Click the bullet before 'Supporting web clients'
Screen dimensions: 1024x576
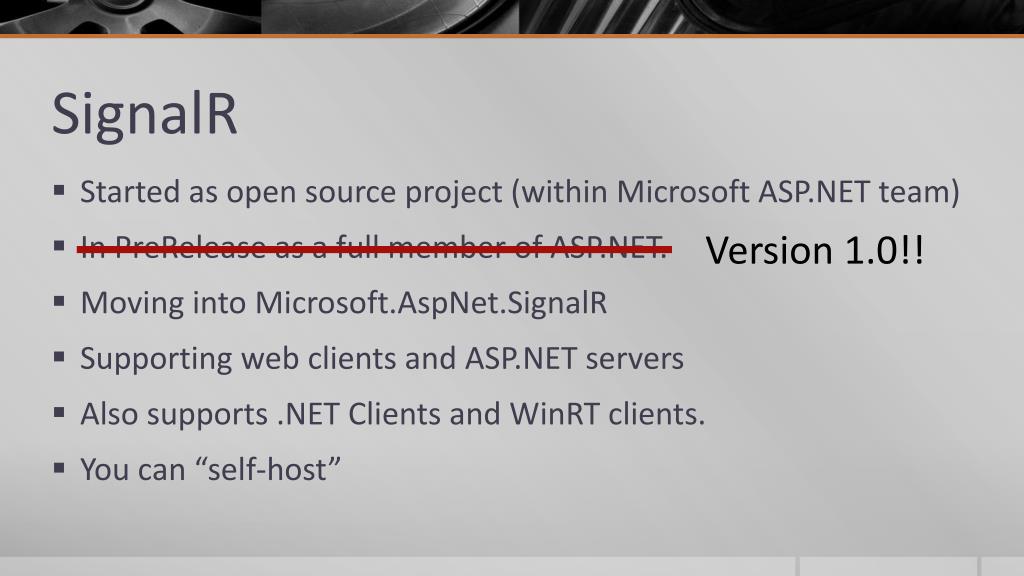point(59,357)
